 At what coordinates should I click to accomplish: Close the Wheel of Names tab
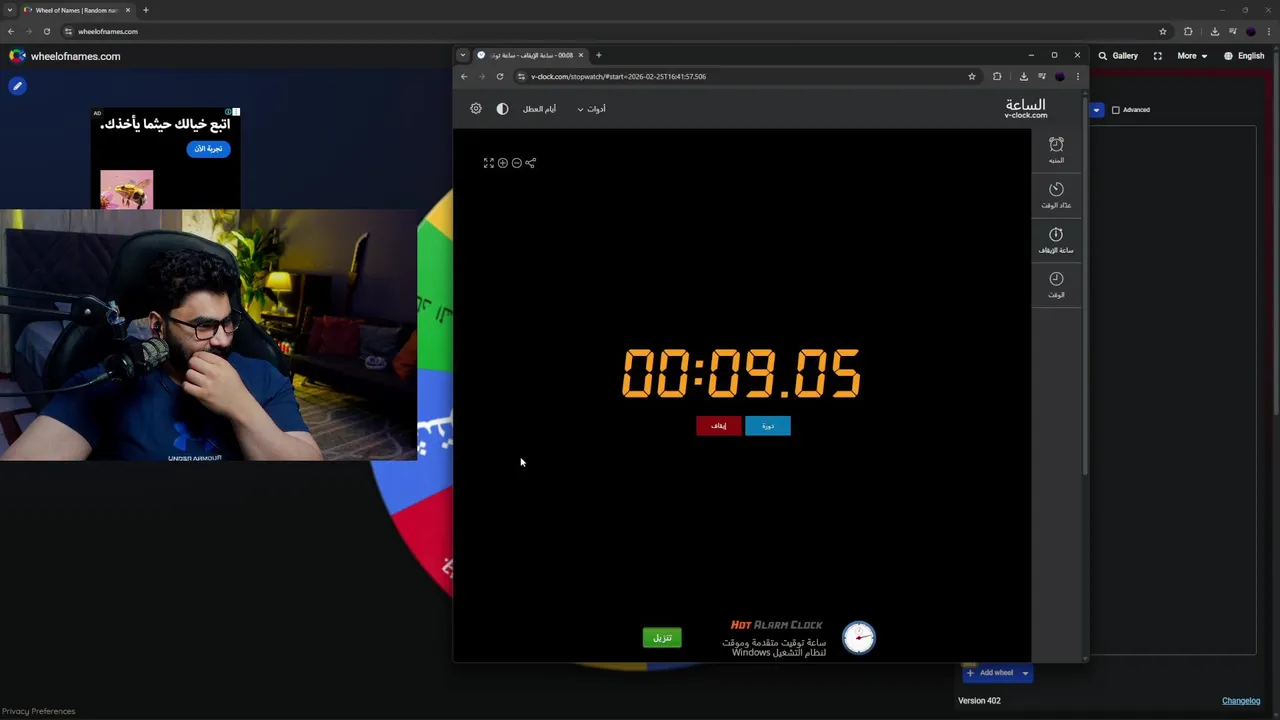[128, 10]
